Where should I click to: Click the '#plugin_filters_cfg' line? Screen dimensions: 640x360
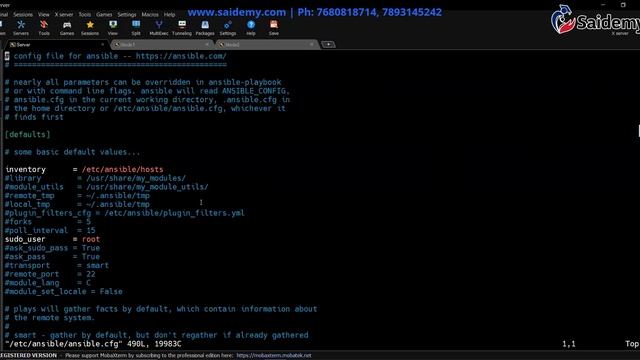coord(124,213)
